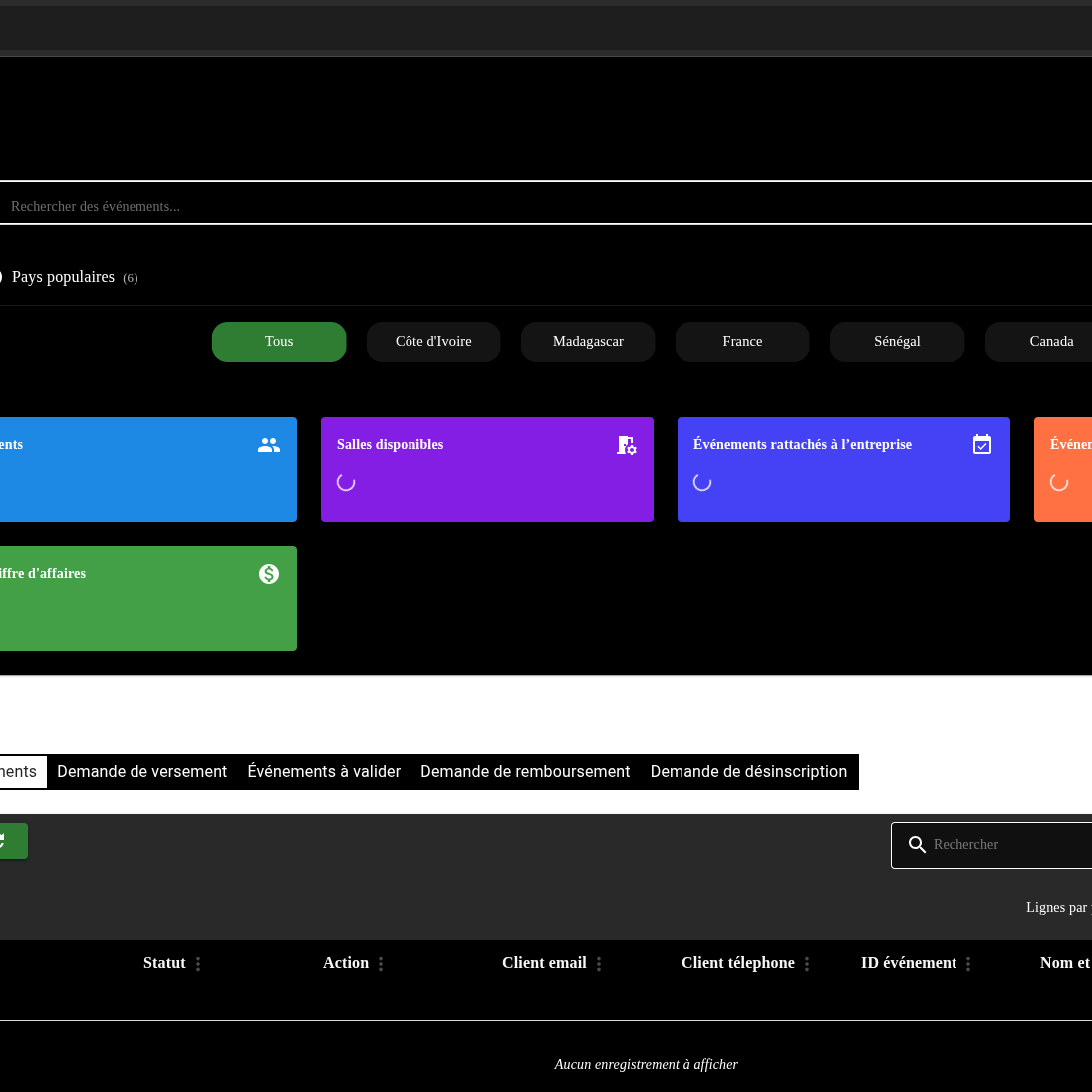The width and height of the screenshot is (1092, 1092).
Task: Go to the Demande de remboursement tab
Action: 525,772
